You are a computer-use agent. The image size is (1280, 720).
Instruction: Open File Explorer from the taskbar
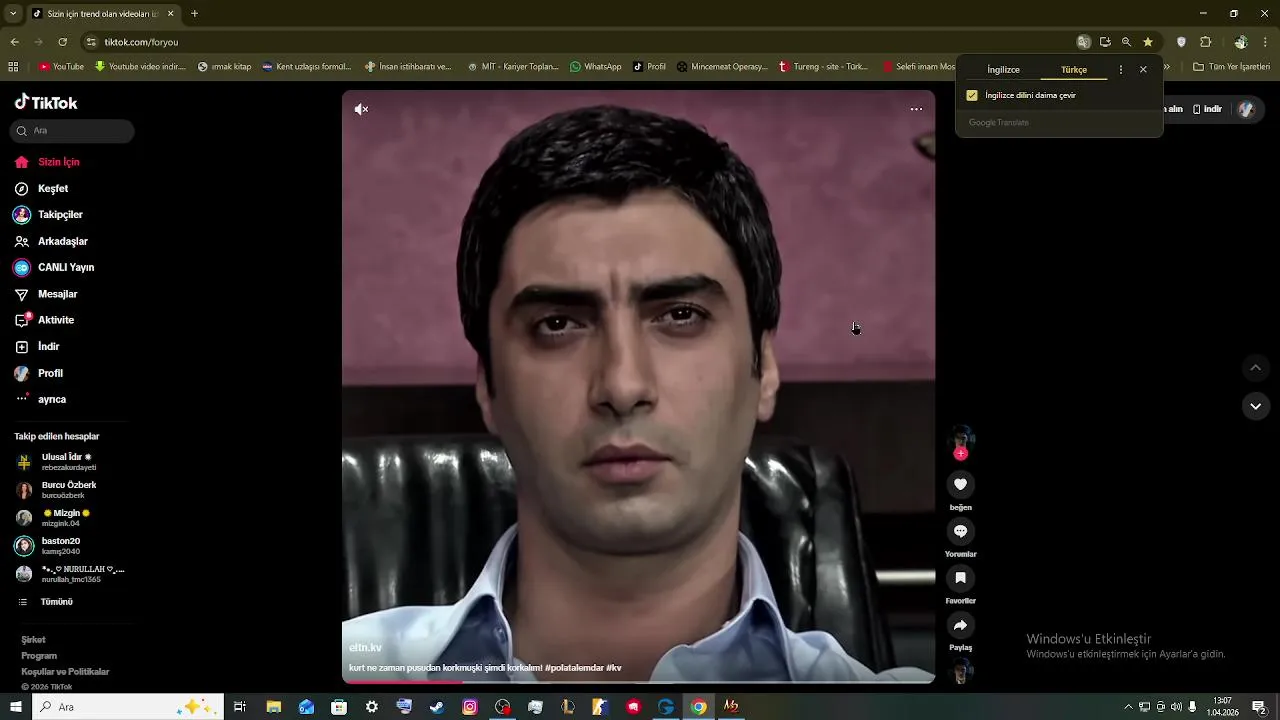point(273,707)
